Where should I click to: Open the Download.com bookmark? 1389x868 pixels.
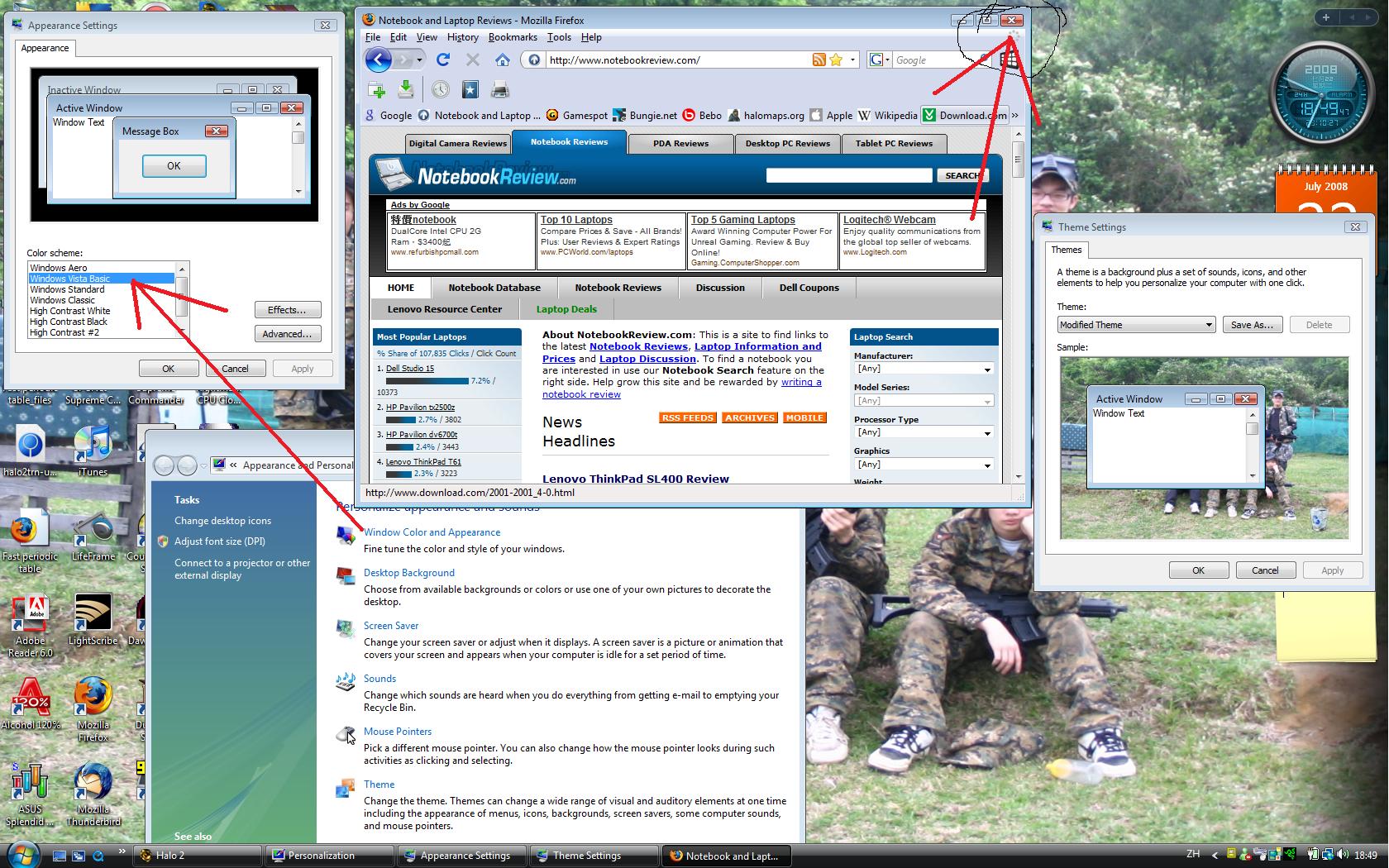(x=965, y=116)
